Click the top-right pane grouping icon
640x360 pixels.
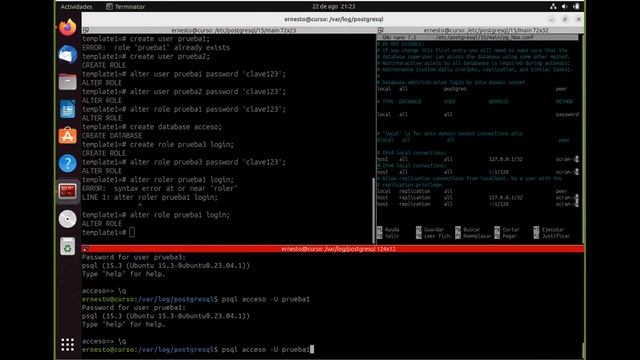point(380,30)
